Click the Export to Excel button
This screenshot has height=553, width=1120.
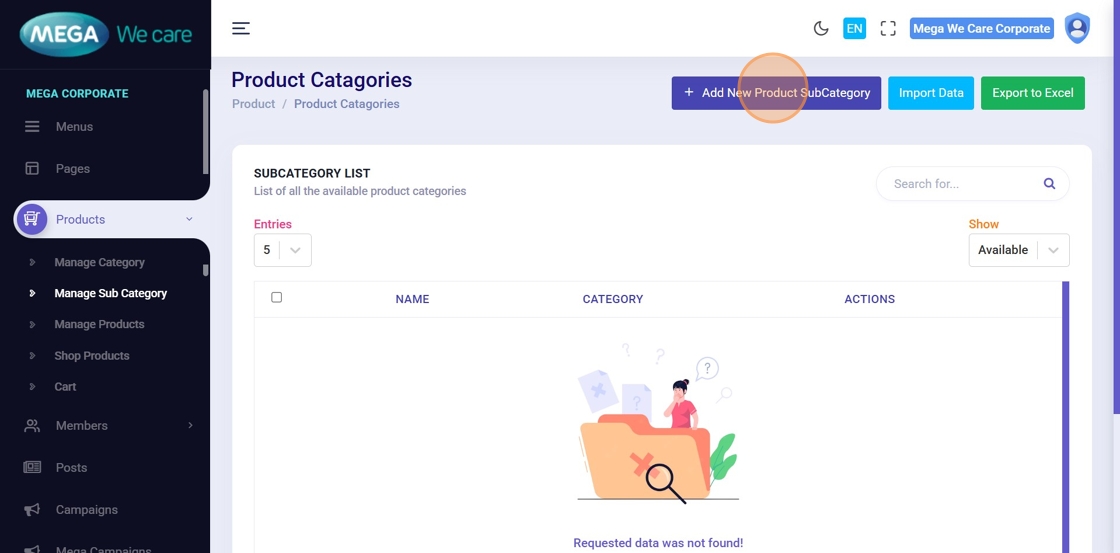[1032, 93]
